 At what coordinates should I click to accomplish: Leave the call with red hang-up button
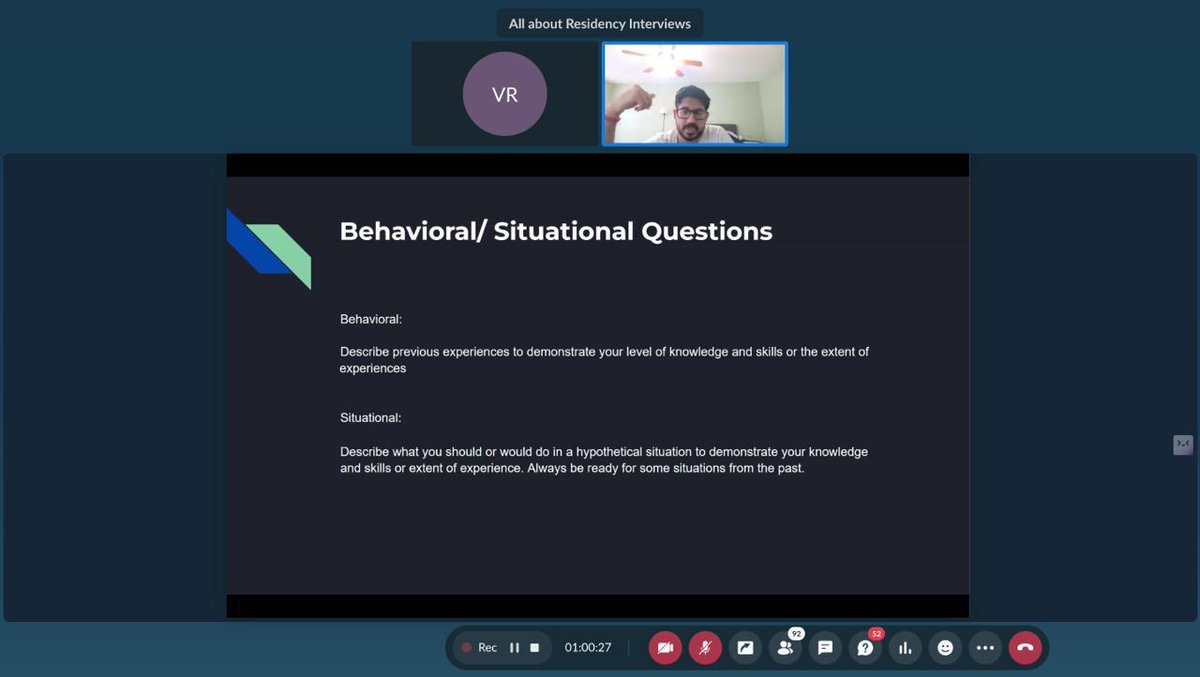1025,648
